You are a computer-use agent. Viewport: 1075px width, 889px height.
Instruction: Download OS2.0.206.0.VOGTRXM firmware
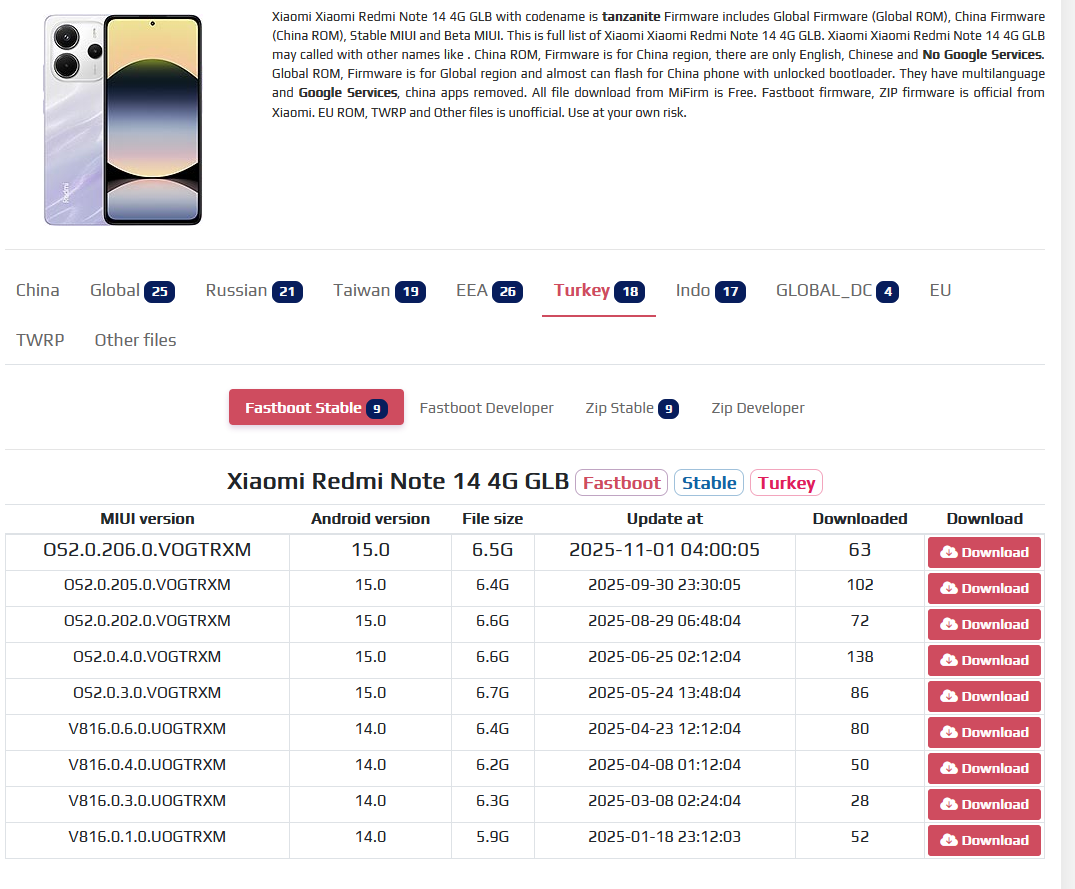(x=984, y=552)
